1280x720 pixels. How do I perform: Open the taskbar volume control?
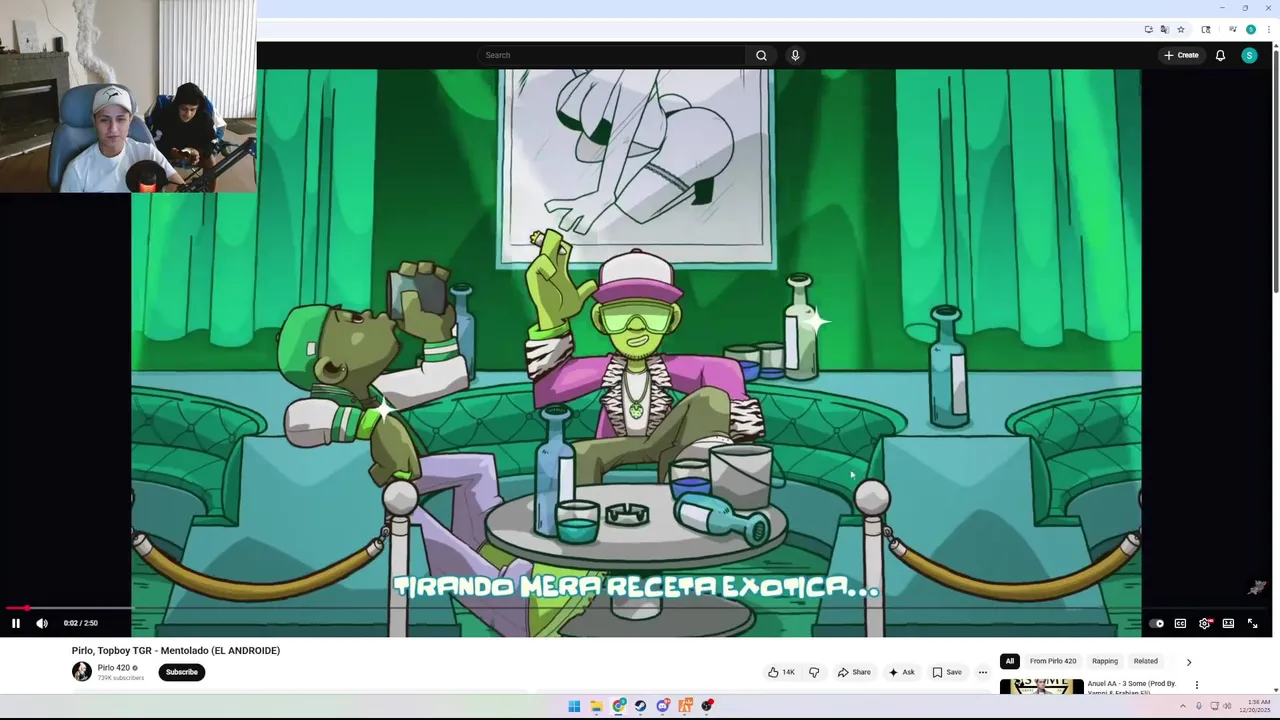[x=1227, y=706]
